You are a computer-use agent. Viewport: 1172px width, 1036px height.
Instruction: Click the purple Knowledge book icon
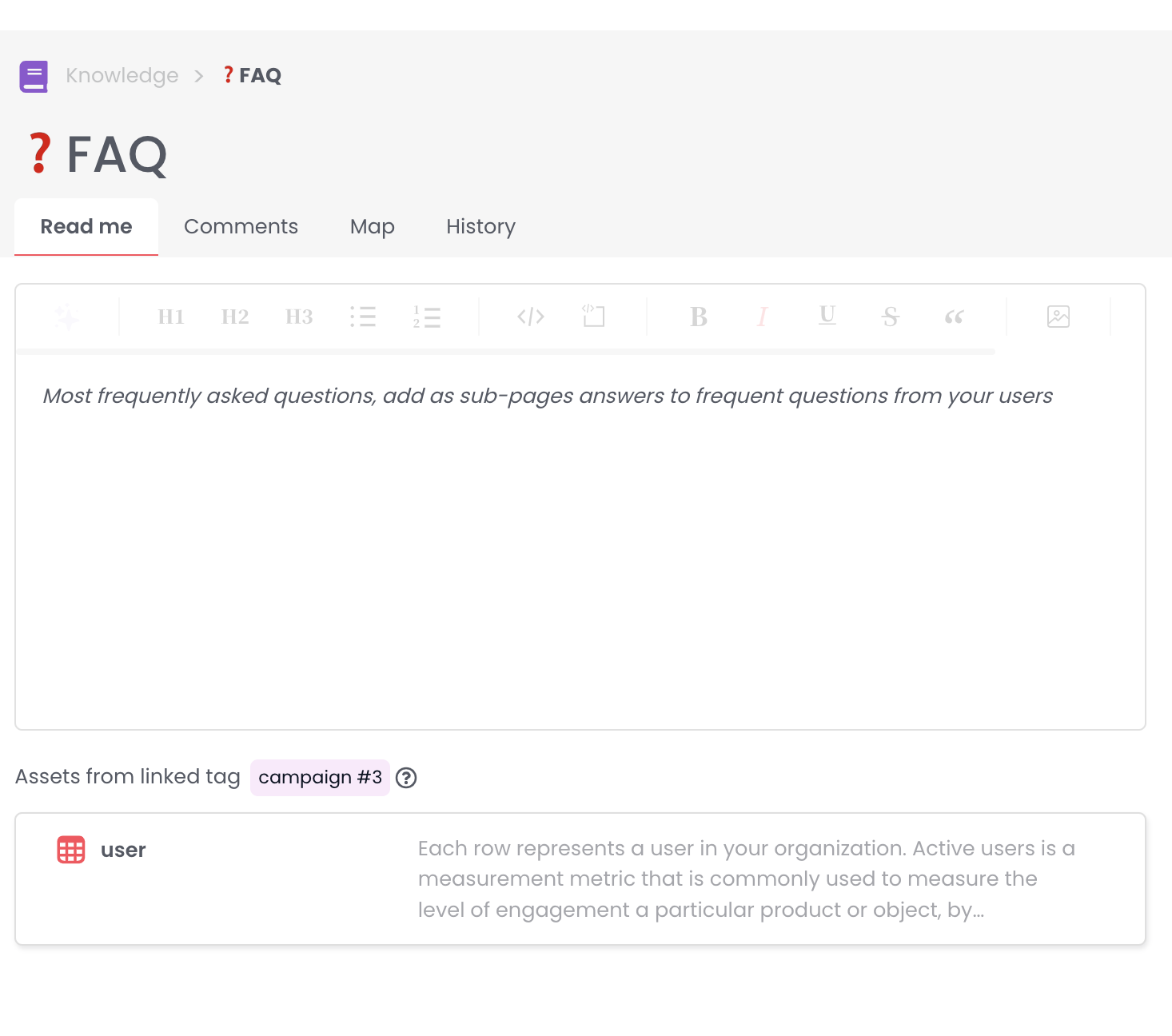click(x=34, y=75)
